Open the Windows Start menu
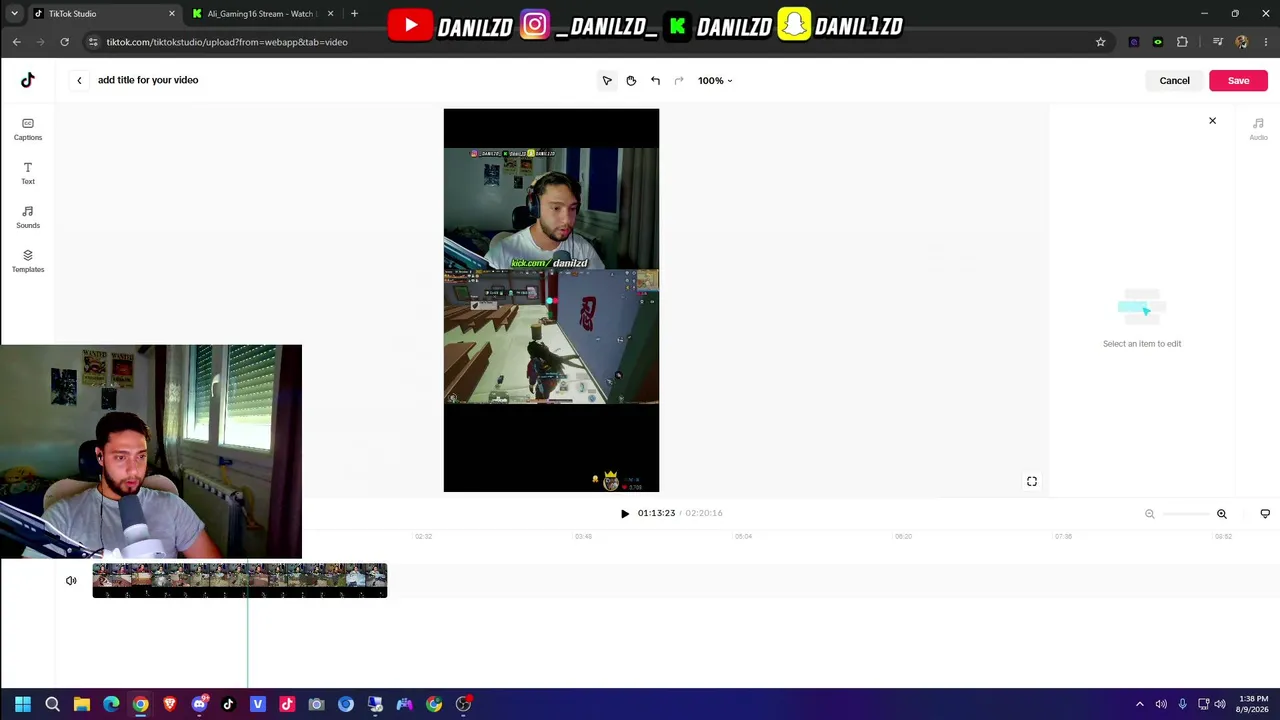 coord(23,704)
